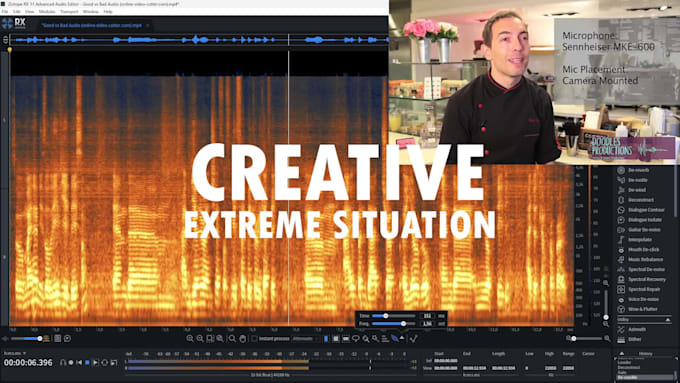Viewport: 680px width, 383px height.
Task: Open the Mouth De-click module
Action: tap(638, 249)
